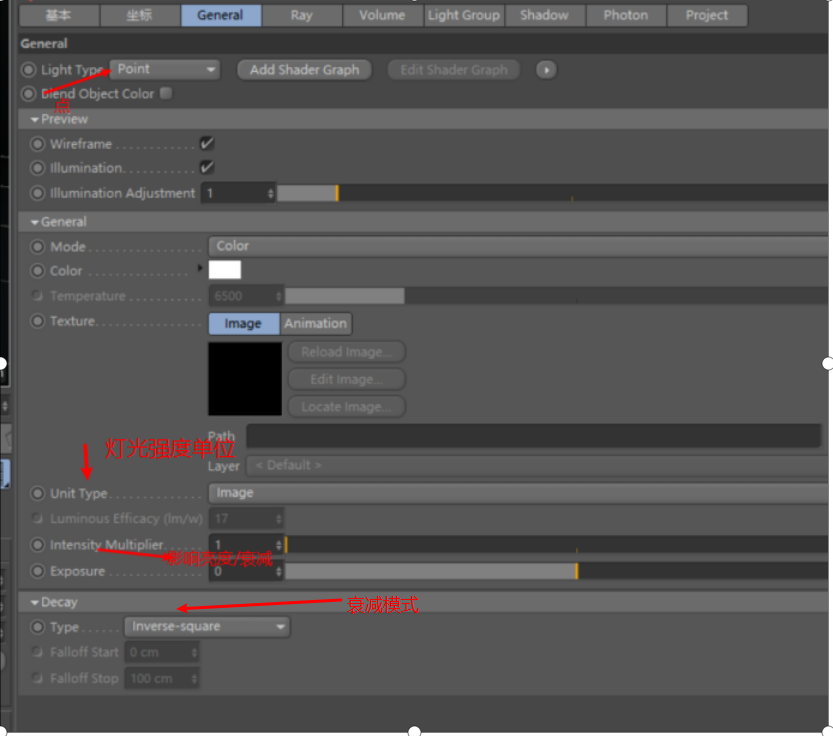Click the texture Path field
This screenshot has height=736, width=833.
pos(534,436)
